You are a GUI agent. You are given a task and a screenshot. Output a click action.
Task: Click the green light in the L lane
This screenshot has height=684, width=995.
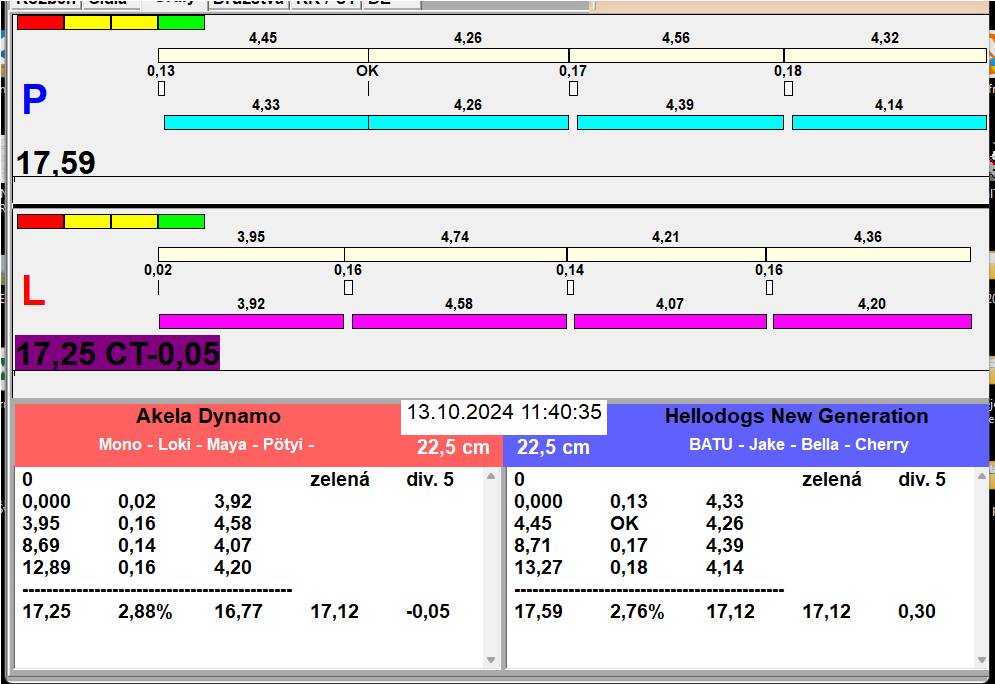(181, 221)
